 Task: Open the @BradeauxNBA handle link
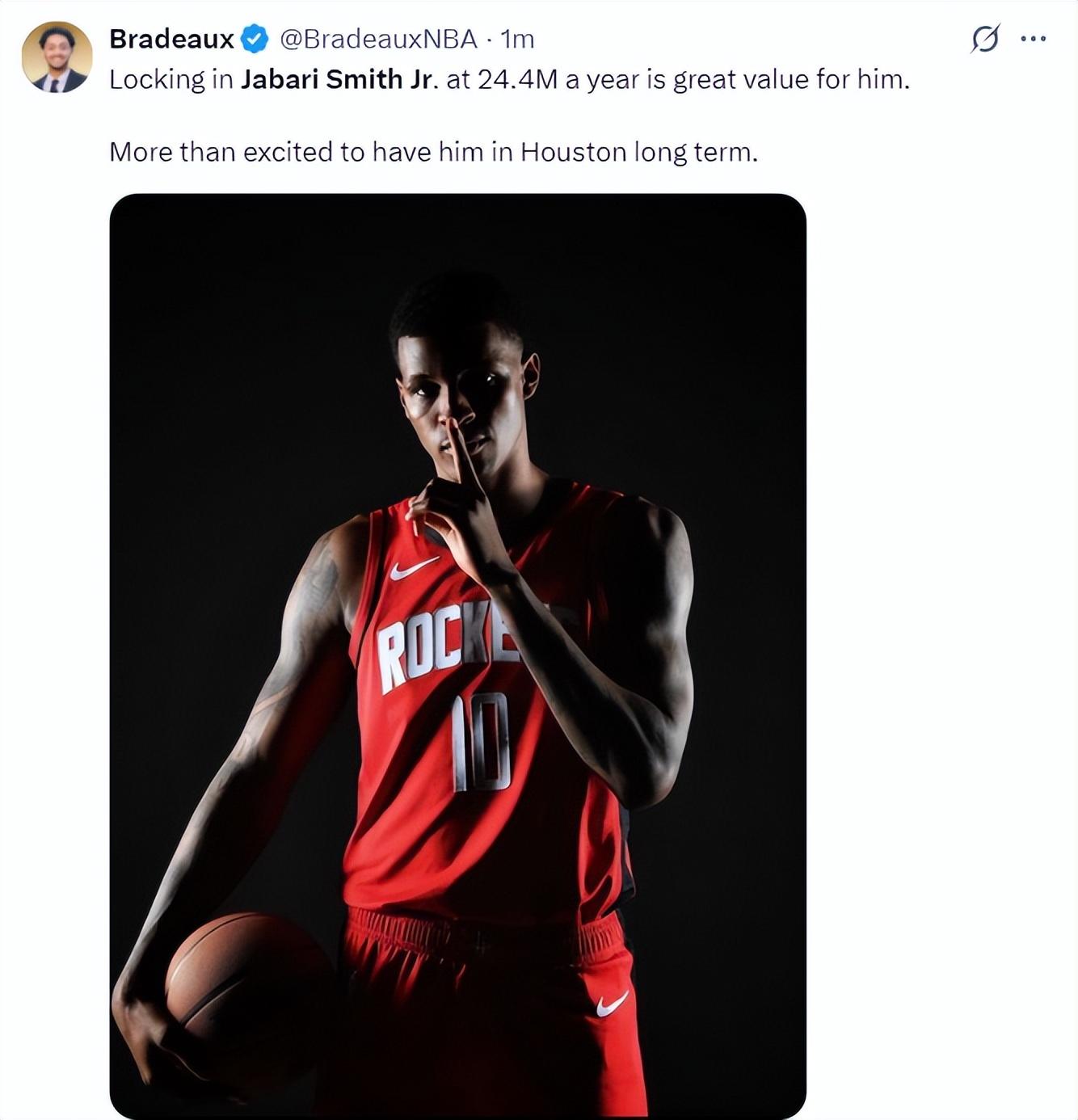378,39
